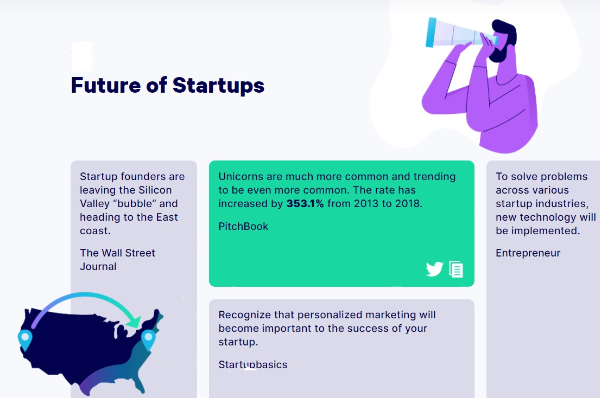Viewport: 600px width, 398px height.
Task: Open the PitchBook source link
Action: tap(243, 226)
